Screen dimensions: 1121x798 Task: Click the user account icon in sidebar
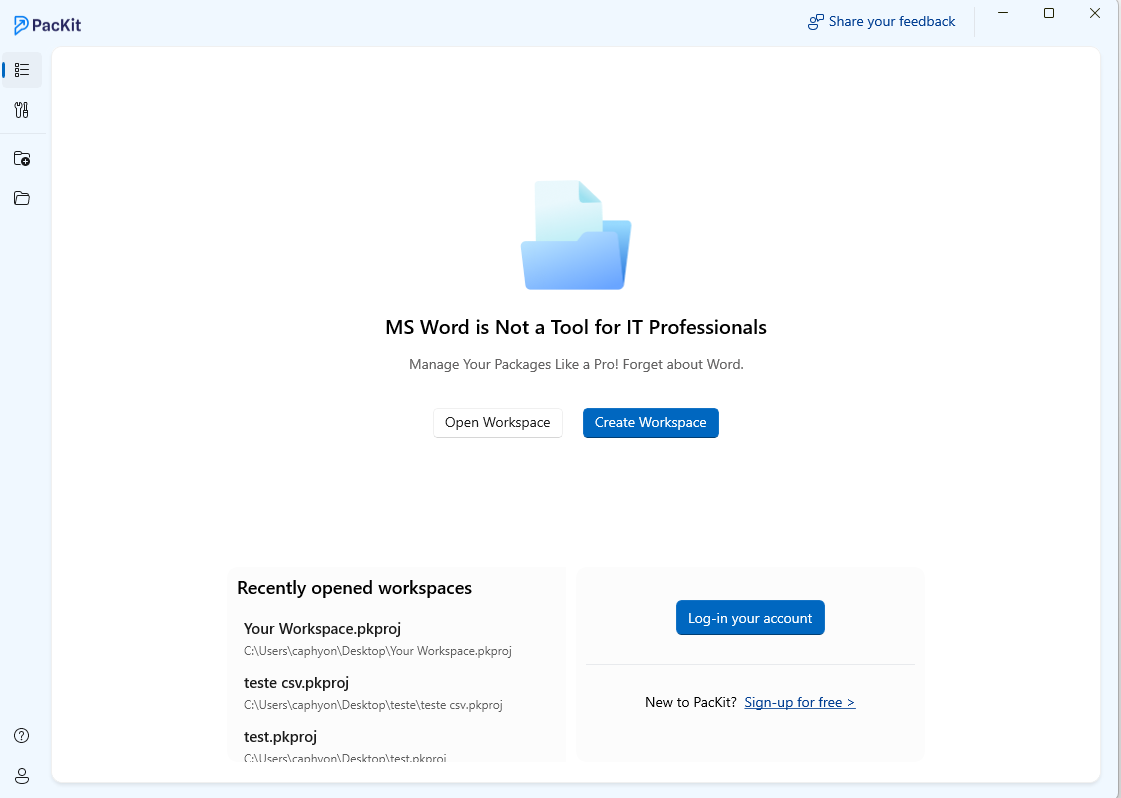click(x=22, y=776)
